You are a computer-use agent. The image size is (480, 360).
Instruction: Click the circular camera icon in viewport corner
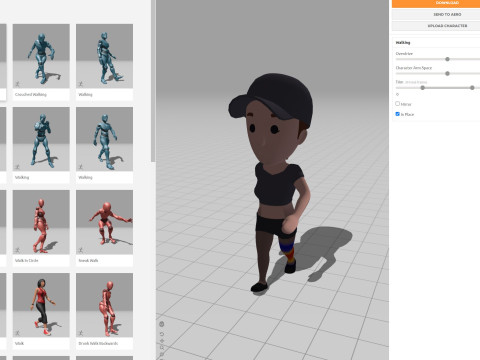pyautogui.click(x=162, y=324)
